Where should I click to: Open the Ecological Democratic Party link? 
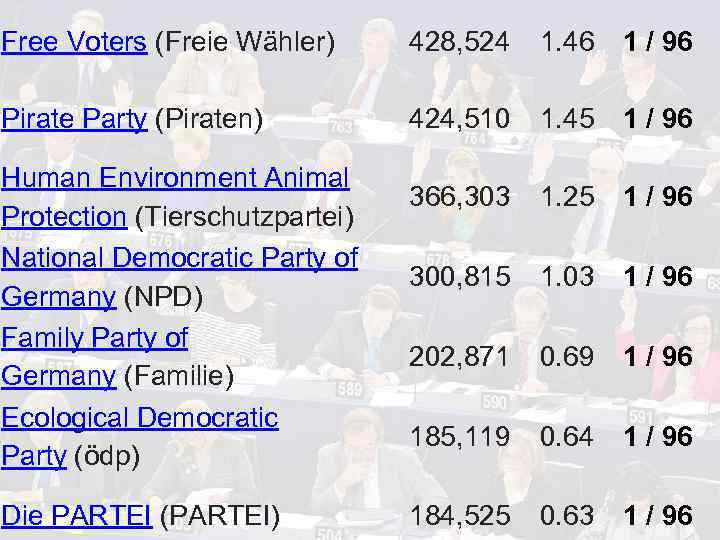pos(139,418)
